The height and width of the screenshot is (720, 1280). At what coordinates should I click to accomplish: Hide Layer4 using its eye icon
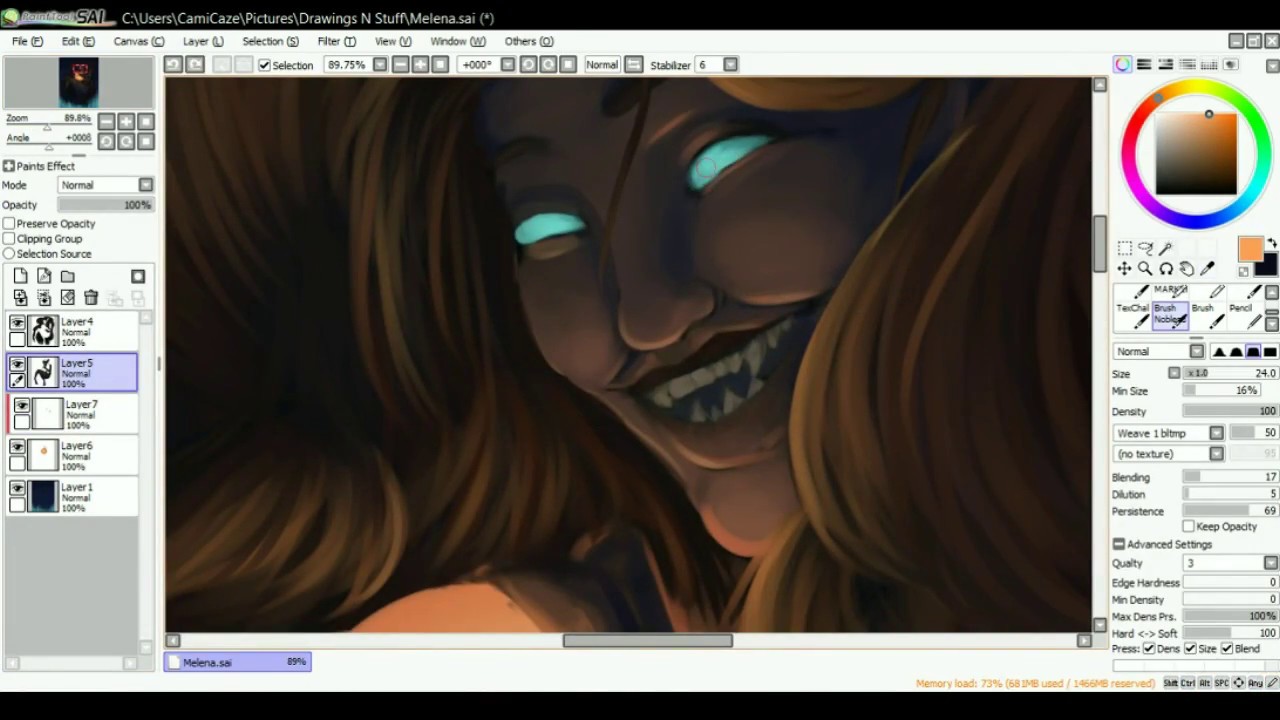[x=17, y=323]
